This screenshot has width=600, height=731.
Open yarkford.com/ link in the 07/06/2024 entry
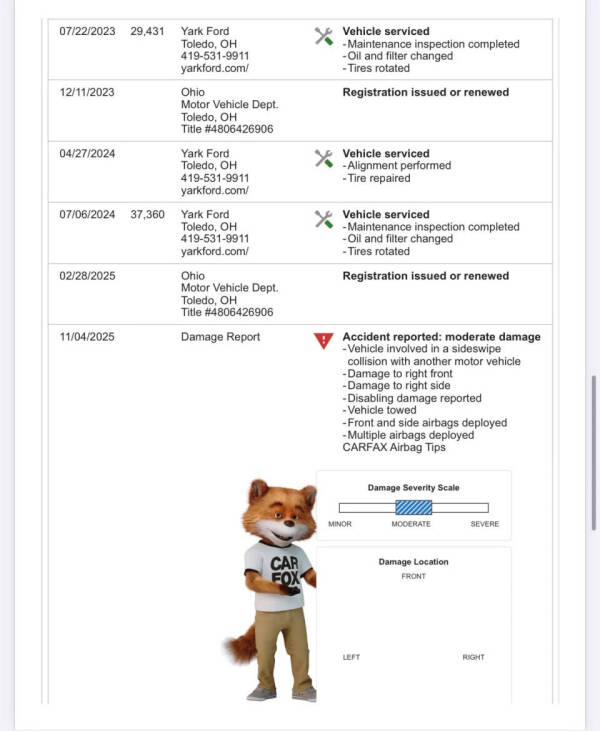(214, 251)
